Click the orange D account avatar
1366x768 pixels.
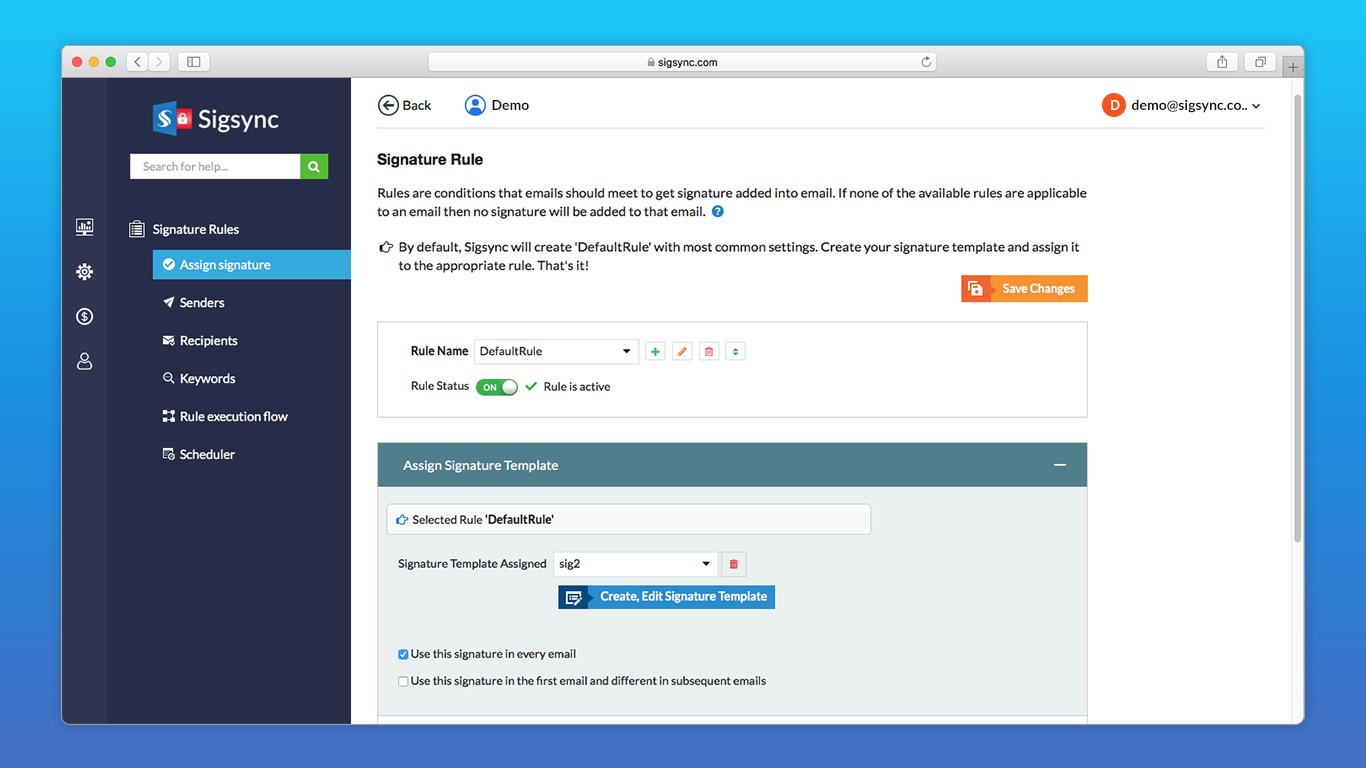pyautogui.click(x=1113, y=105)
